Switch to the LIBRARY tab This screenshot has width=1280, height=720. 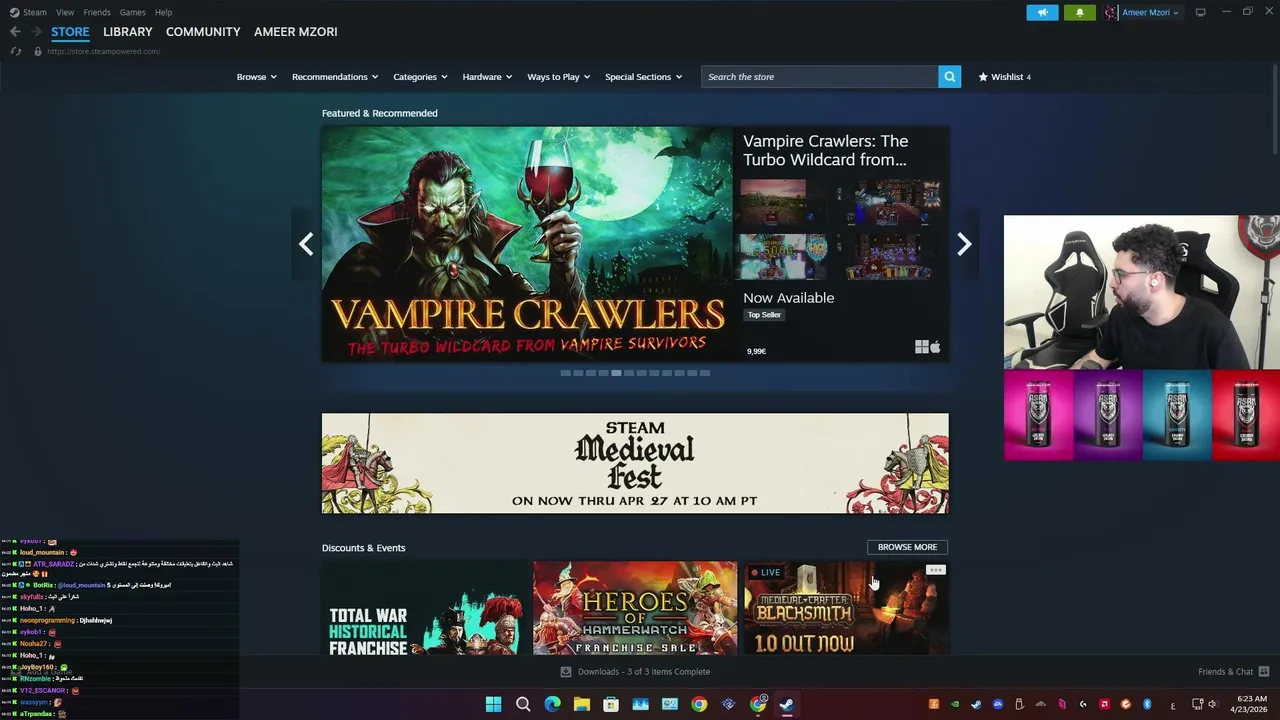click(x=128, y=32)
